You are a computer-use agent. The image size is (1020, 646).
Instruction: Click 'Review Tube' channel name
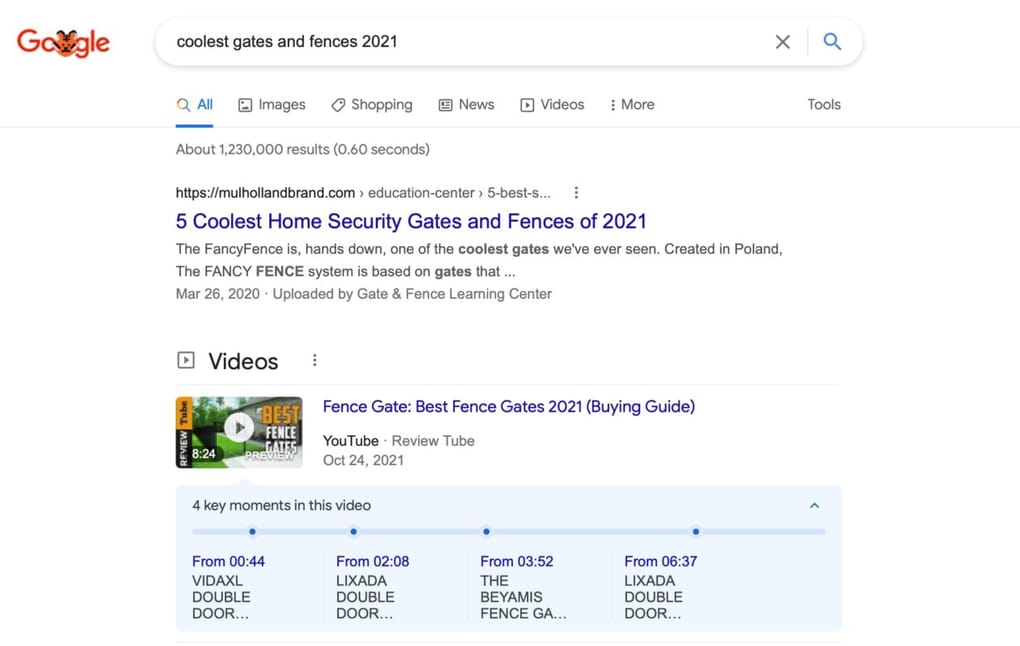[x=433, y=441]
